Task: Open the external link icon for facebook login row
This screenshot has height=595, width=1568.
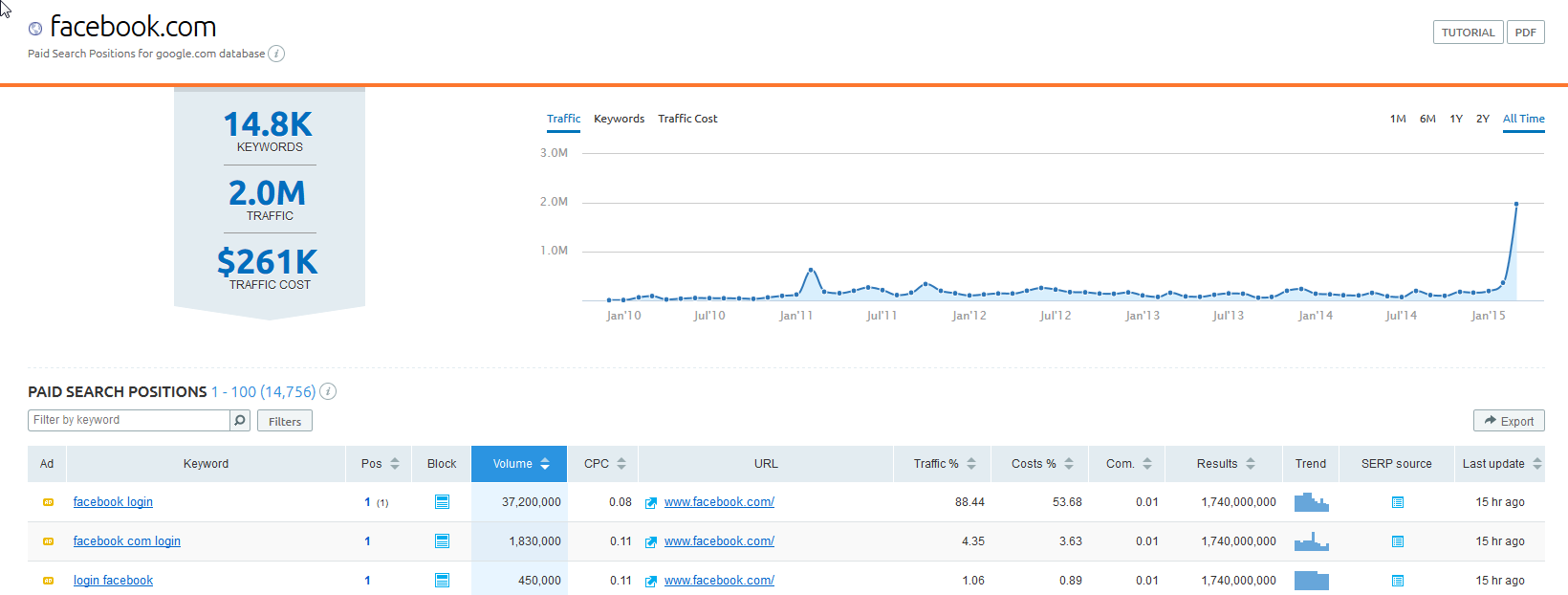Action: point(651,502)
